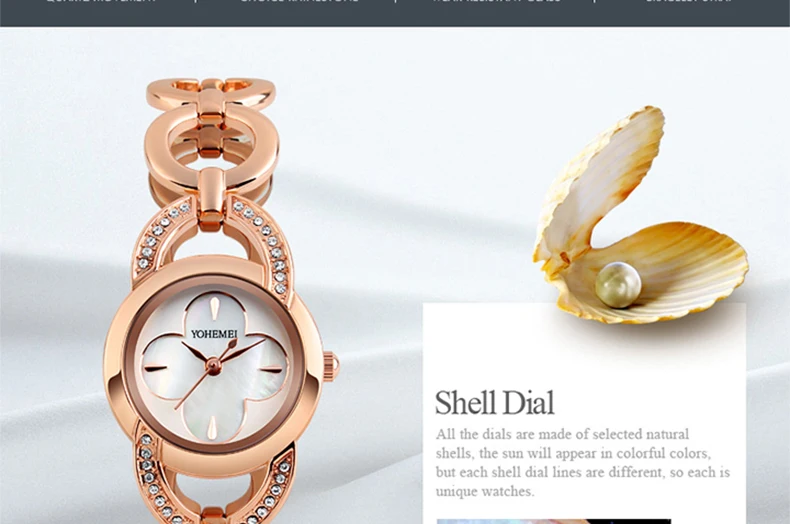Click the watch crown knob
Screen dimensions: 790x524
click(x=331, y=367)
